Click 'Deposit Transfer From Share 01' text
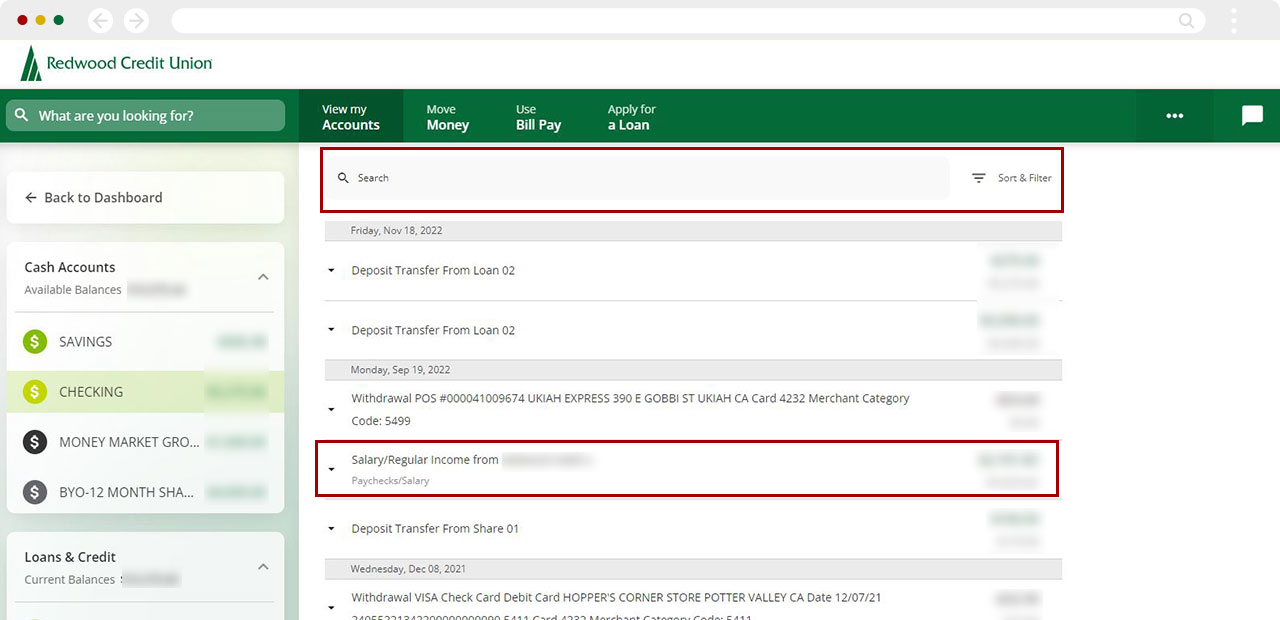Image resolution: width=1280 pixels, height=620 pixels. pyautogui.click(x=435, y=528)
